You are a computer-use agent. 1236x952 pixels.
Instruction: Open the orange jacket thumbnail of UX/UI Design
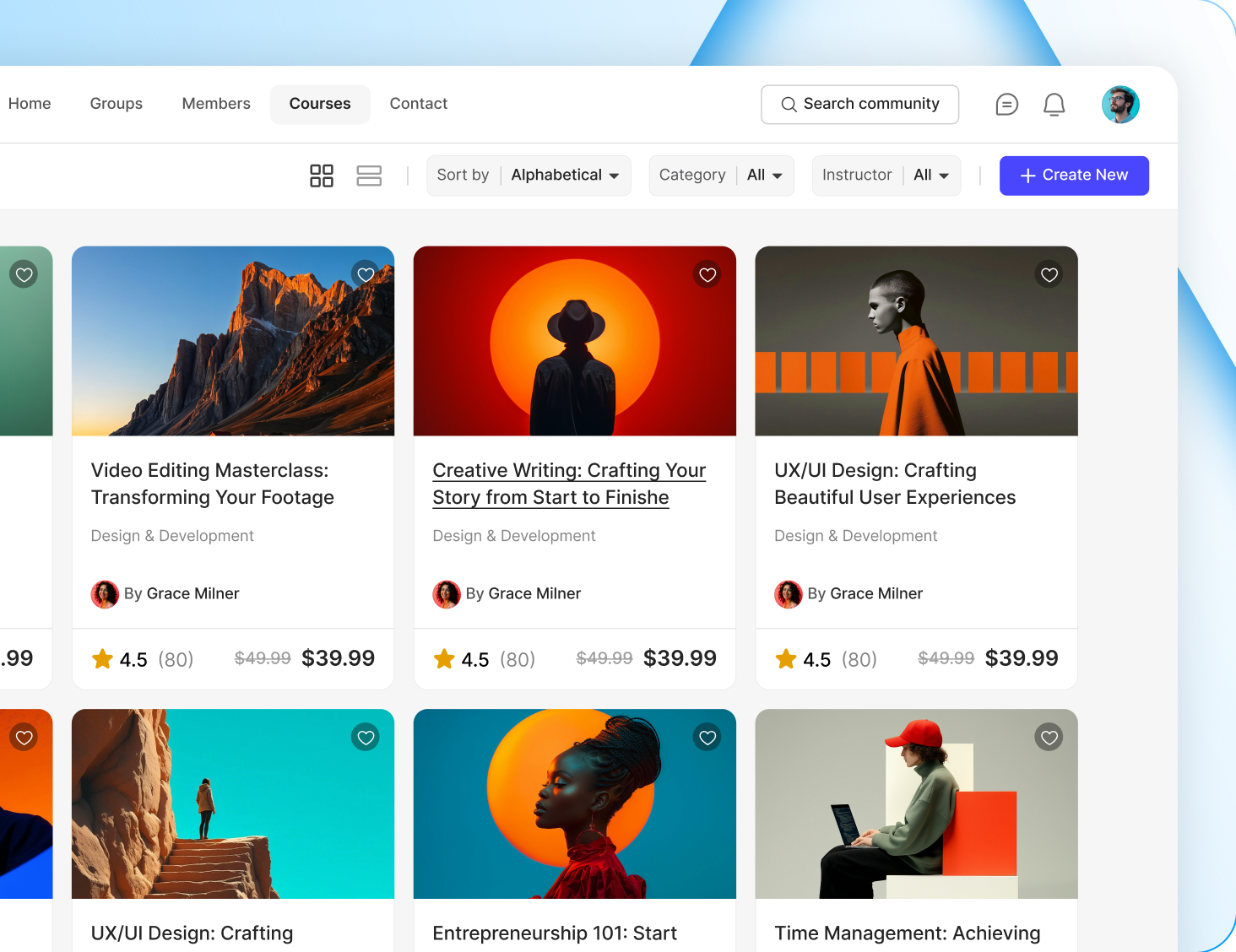[x=916, y=341]
